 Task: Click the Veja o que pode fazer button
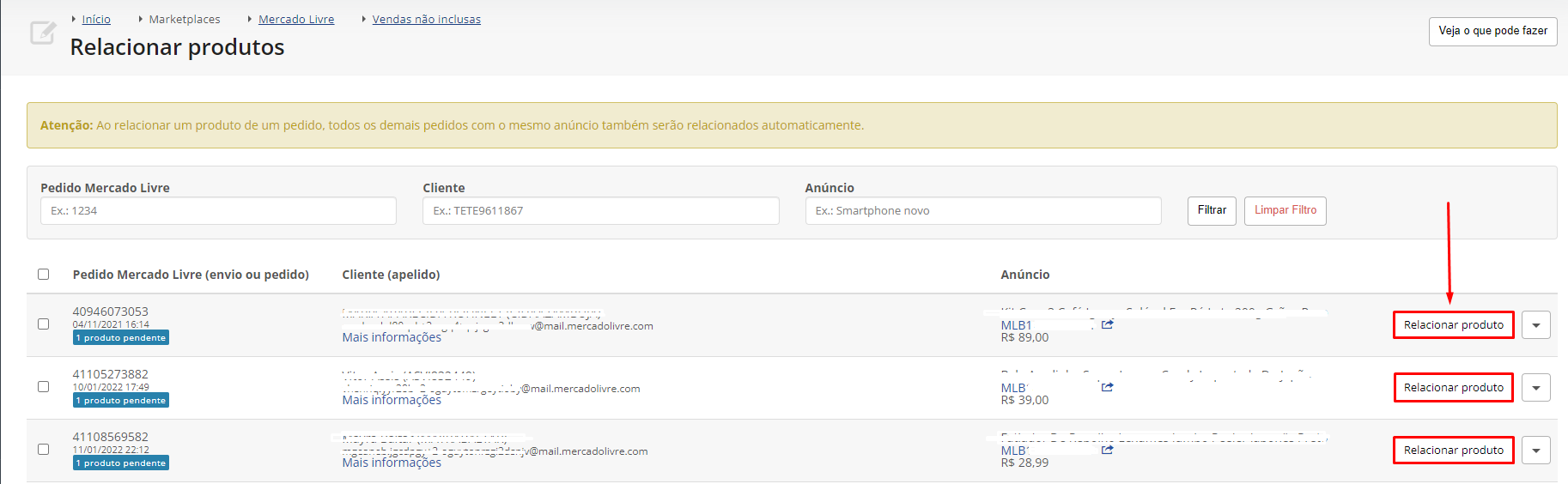(1493, 32)
